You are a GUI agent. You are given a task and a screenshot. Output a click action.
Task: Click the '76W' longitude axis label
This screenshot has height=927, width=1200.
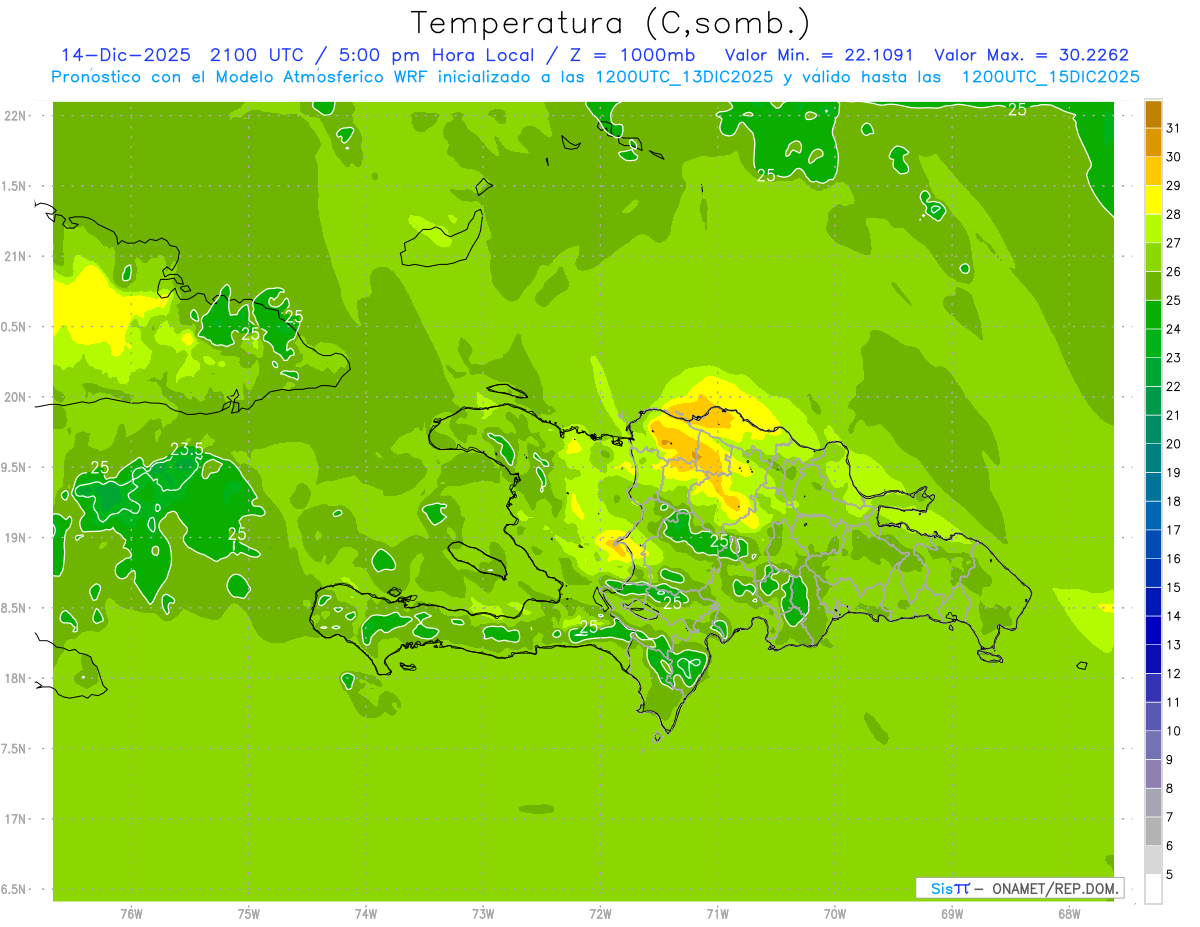click(132, 914)
